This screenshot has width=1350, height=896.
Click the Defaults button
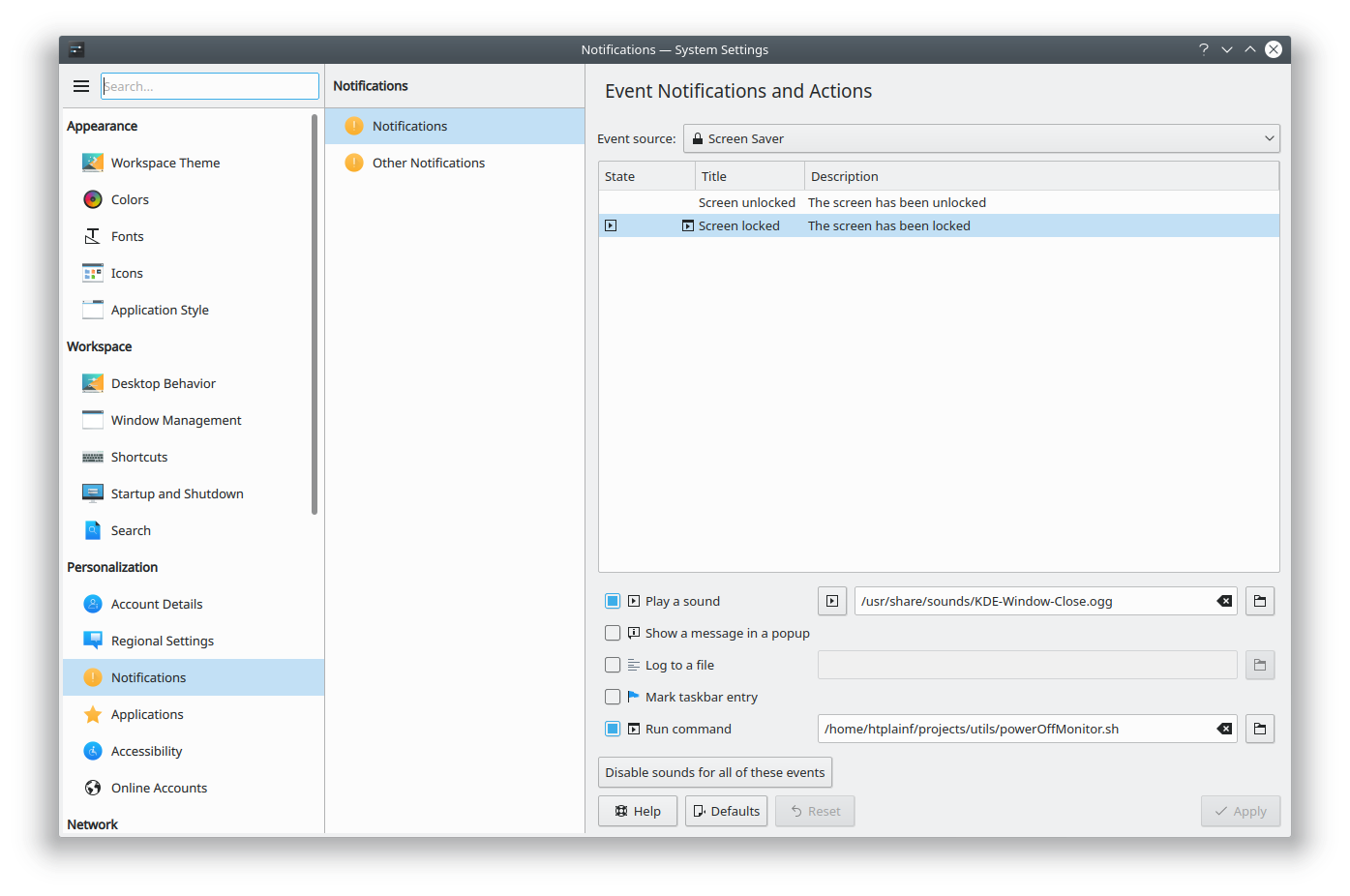point(726,811)
